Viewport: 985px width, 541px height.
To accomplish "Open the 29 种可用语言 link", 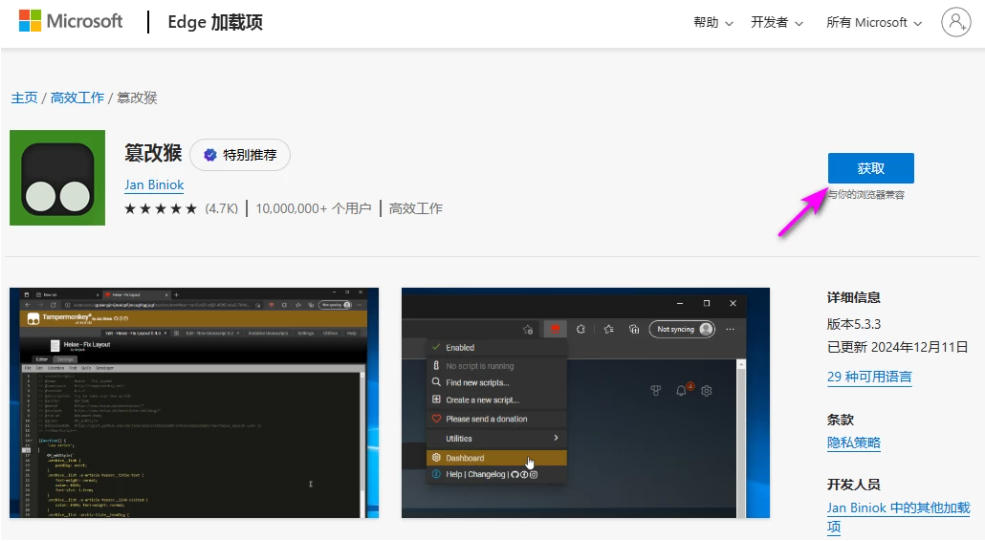I will click(x=869, y=377).
